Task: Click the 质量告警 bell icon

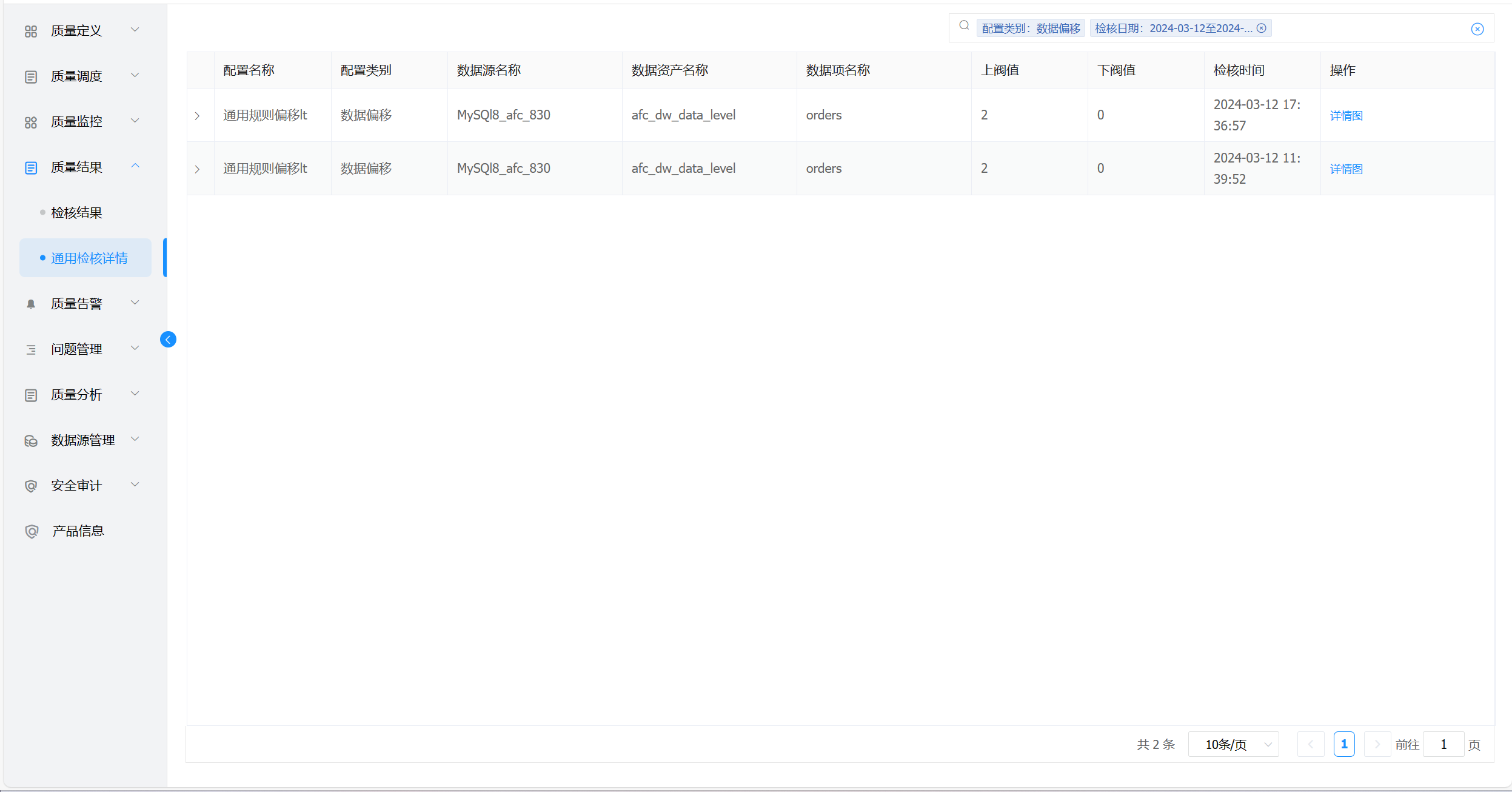Action: [31, 304]
